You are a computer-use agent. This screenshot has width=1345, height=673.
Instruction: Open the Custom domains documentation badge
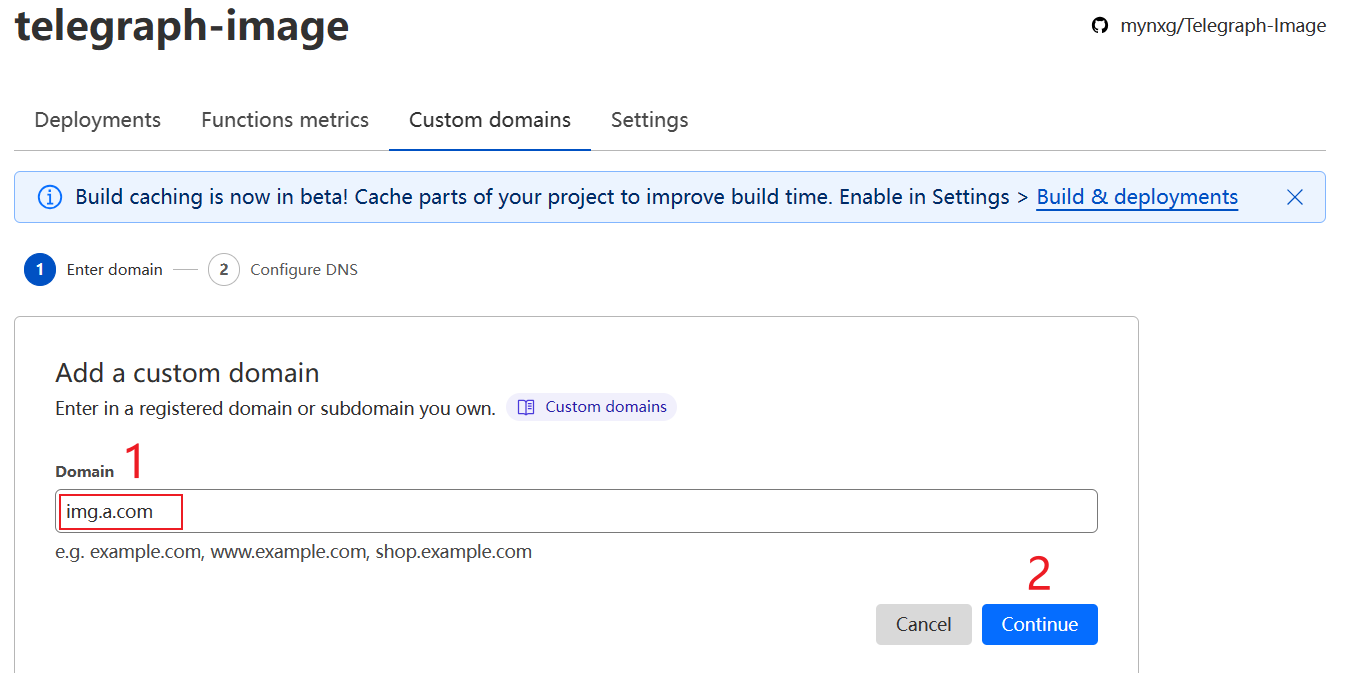point(592,407)
